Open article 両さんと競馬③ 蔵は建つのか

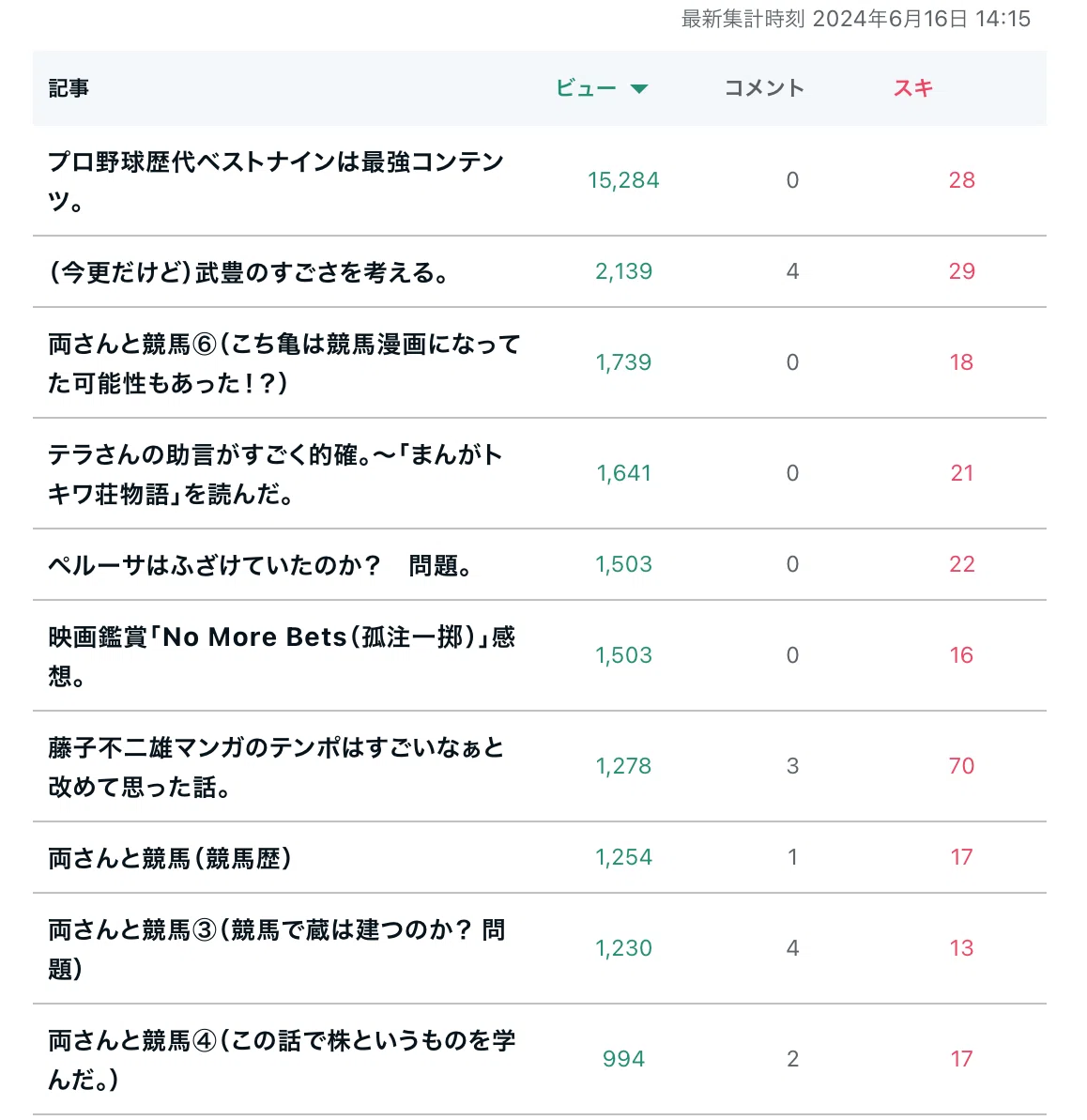276,949
